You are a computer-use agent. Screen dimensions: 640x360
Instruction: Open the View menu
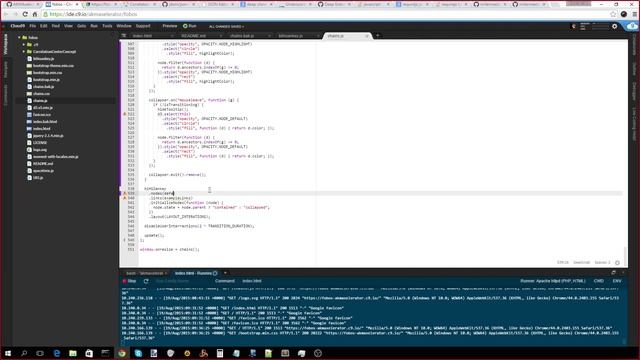click(68, 26)
